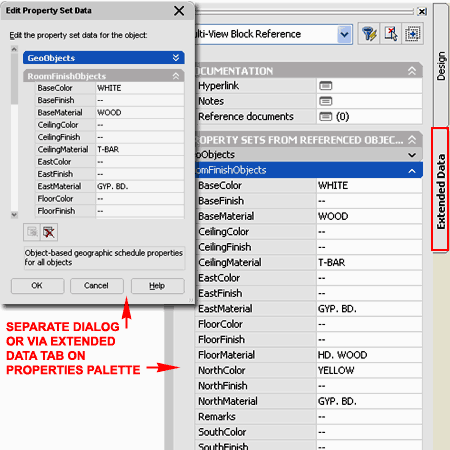Click the Help button

[x=157, y=286]
